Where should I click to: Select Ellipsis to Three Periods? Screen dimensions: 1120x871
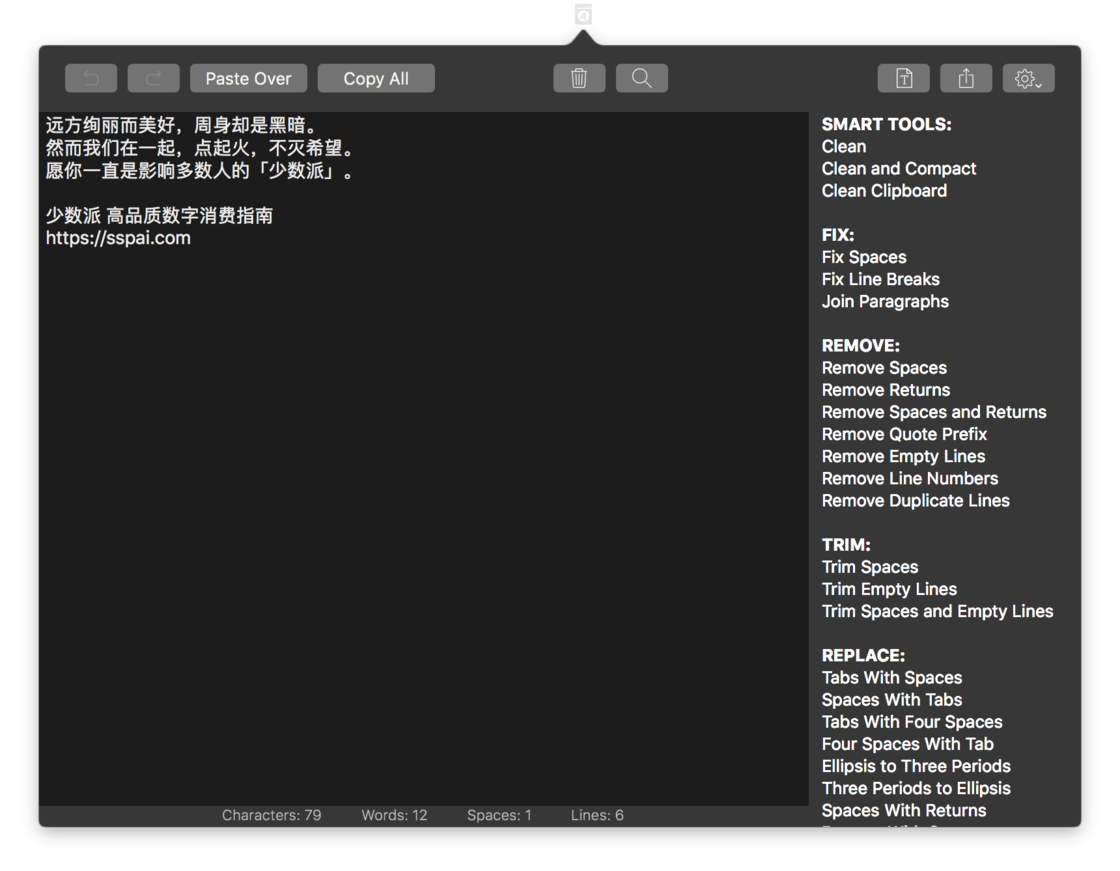click(916, 766)
